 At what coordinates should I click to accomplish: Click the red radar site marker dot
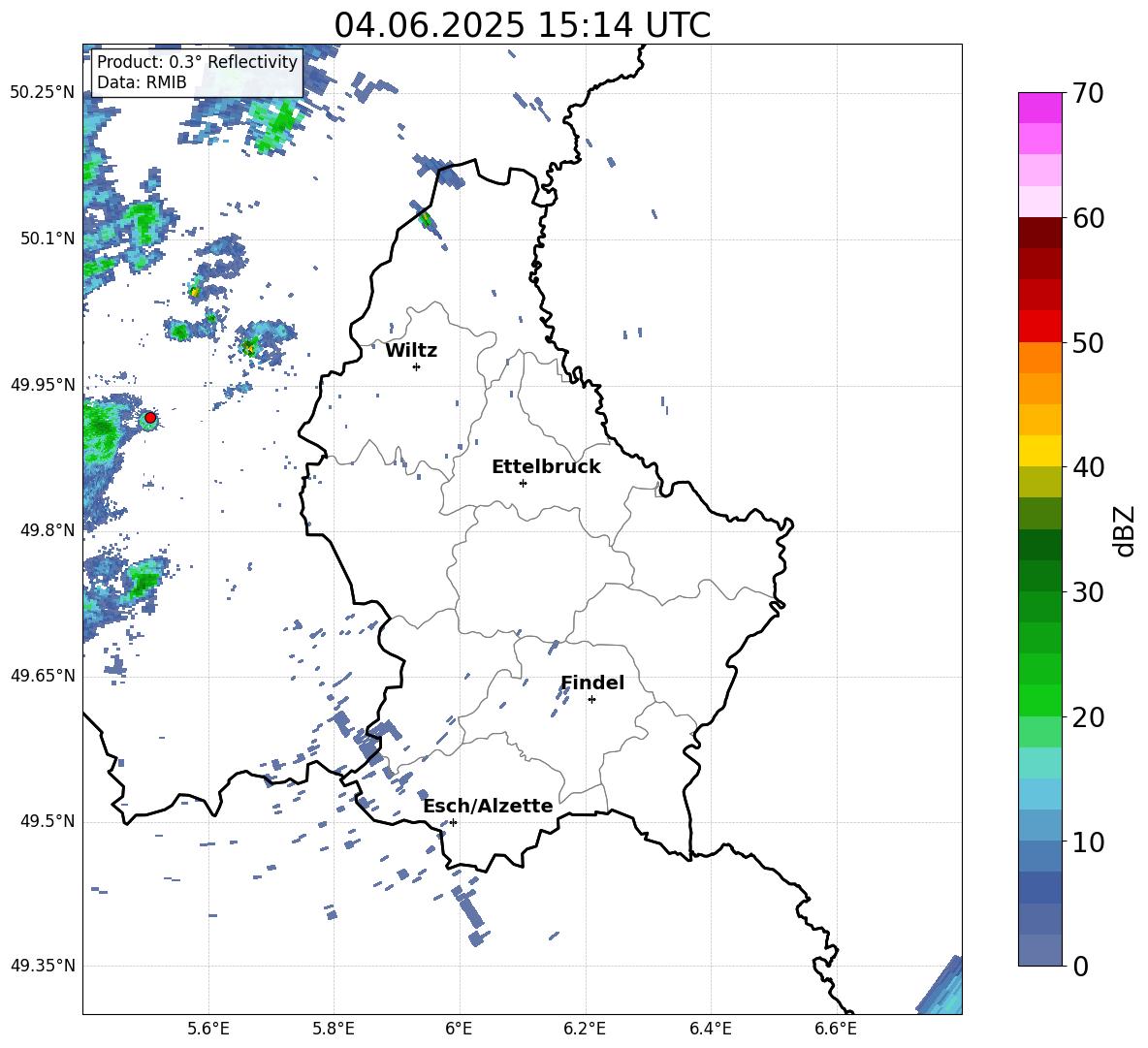150,418
